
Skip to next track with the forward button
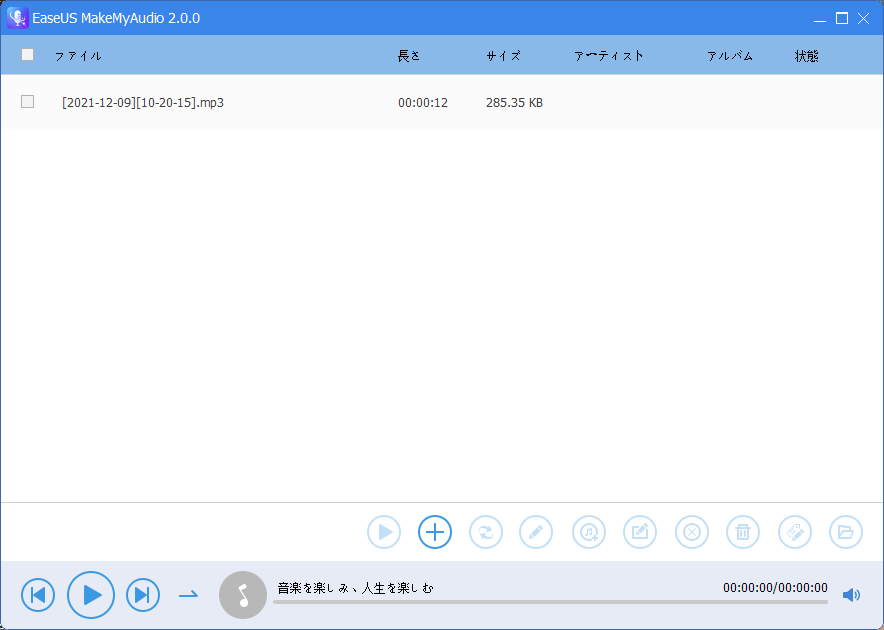coord(143,594)
